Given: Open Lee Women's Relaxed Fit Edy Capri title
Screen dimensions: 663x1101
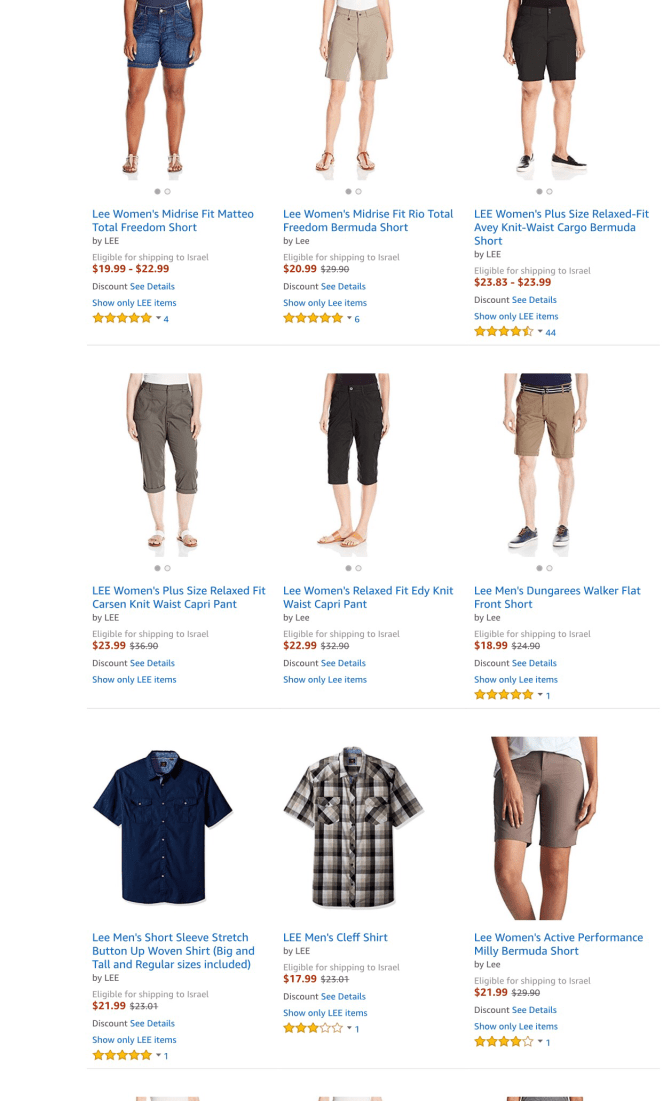Looking at the screenshot, I should [x=368, y=597].
